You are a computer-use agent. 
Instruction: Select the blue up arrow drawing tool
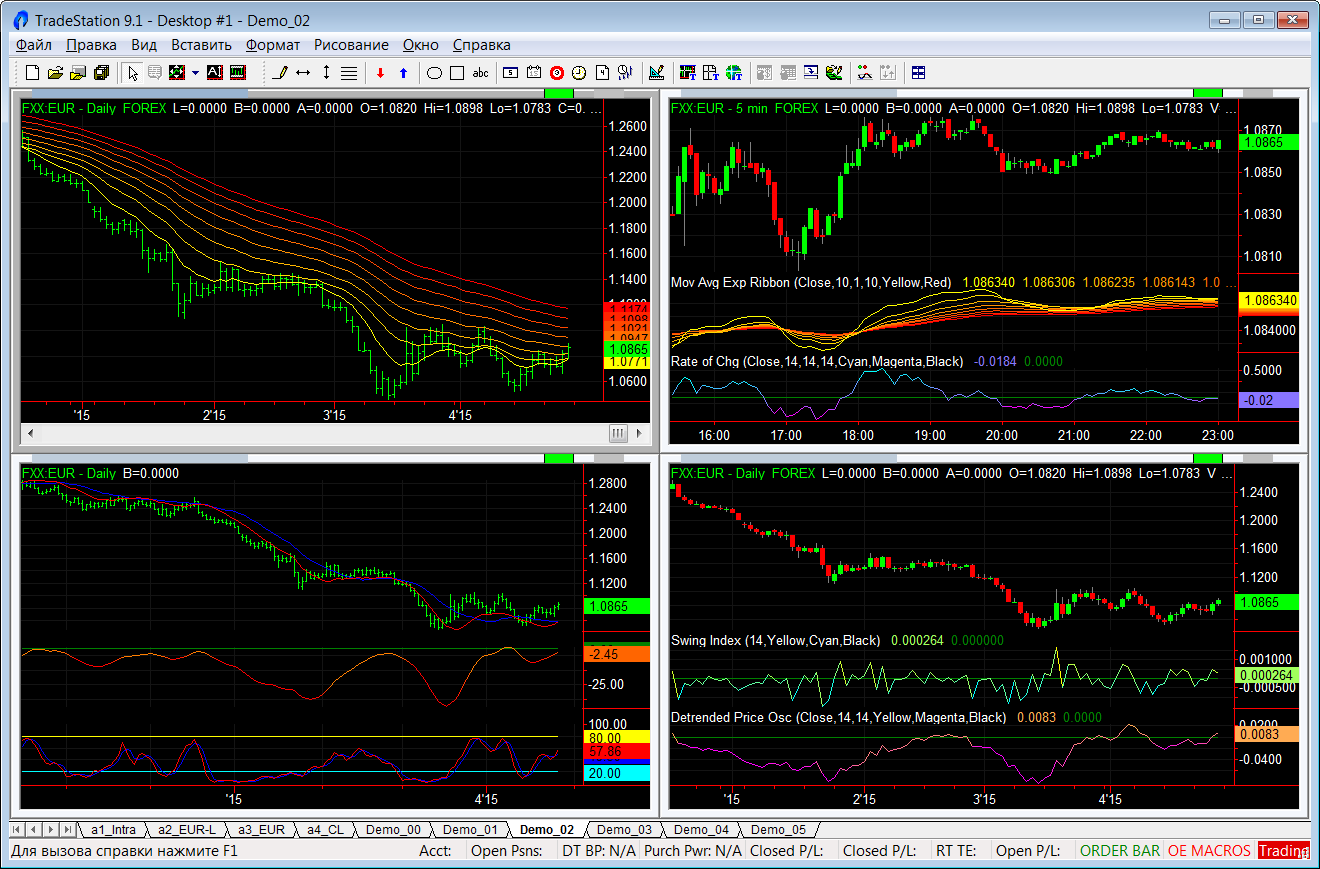tap(403, 72)
